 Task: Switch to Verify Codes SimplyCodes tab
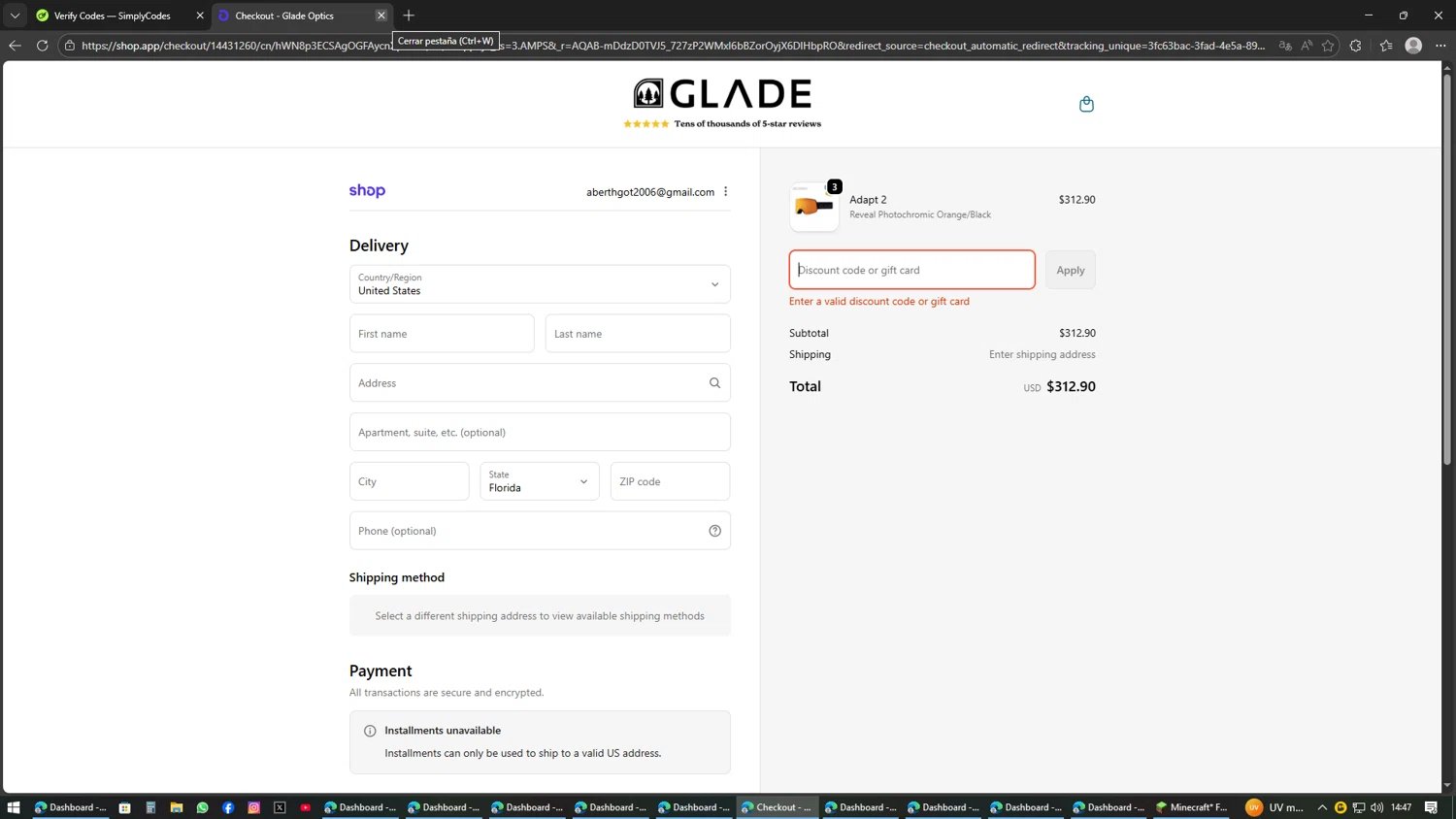point(112,16)
